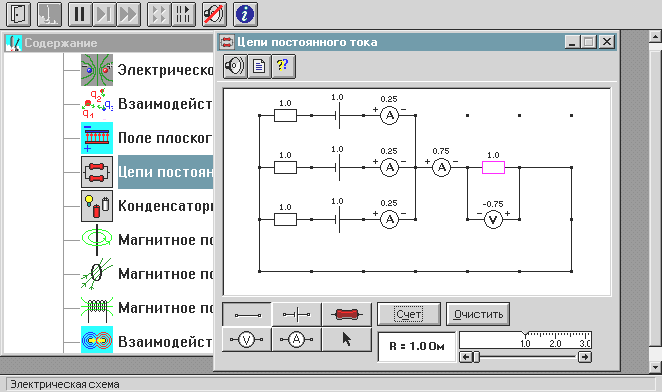Select the voltmeter component tool
662x392 pixels.
pos(247,339)
